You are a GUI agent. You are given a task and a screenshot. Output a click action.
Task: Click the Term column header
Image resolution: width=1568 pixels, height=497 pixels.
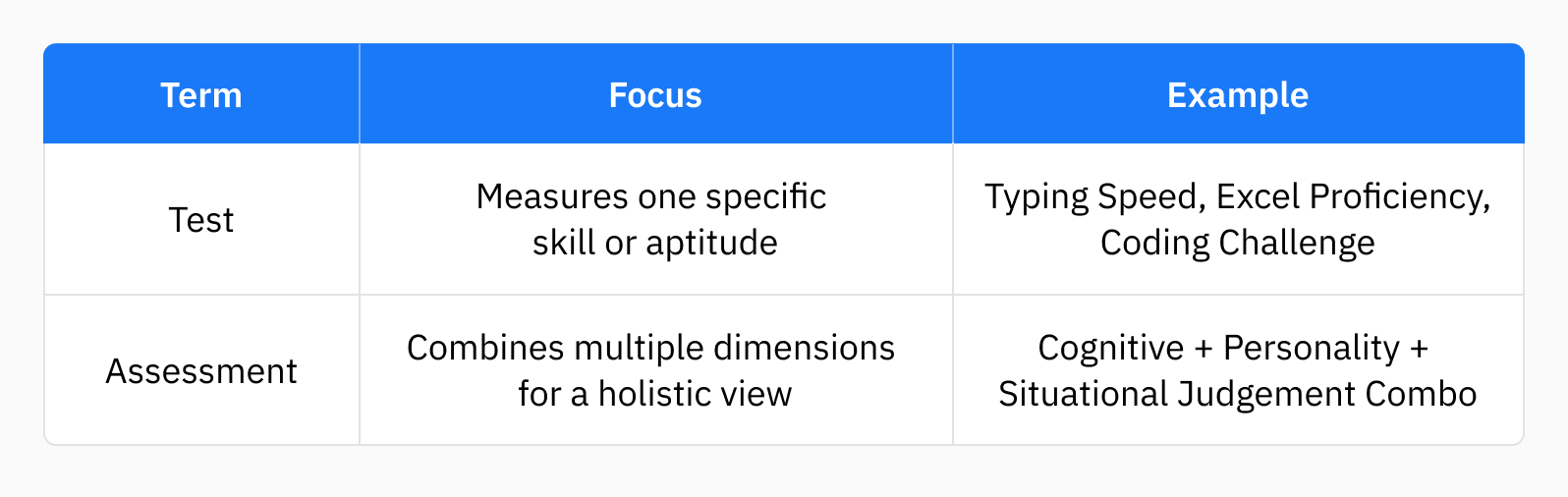tap(201, 95)
